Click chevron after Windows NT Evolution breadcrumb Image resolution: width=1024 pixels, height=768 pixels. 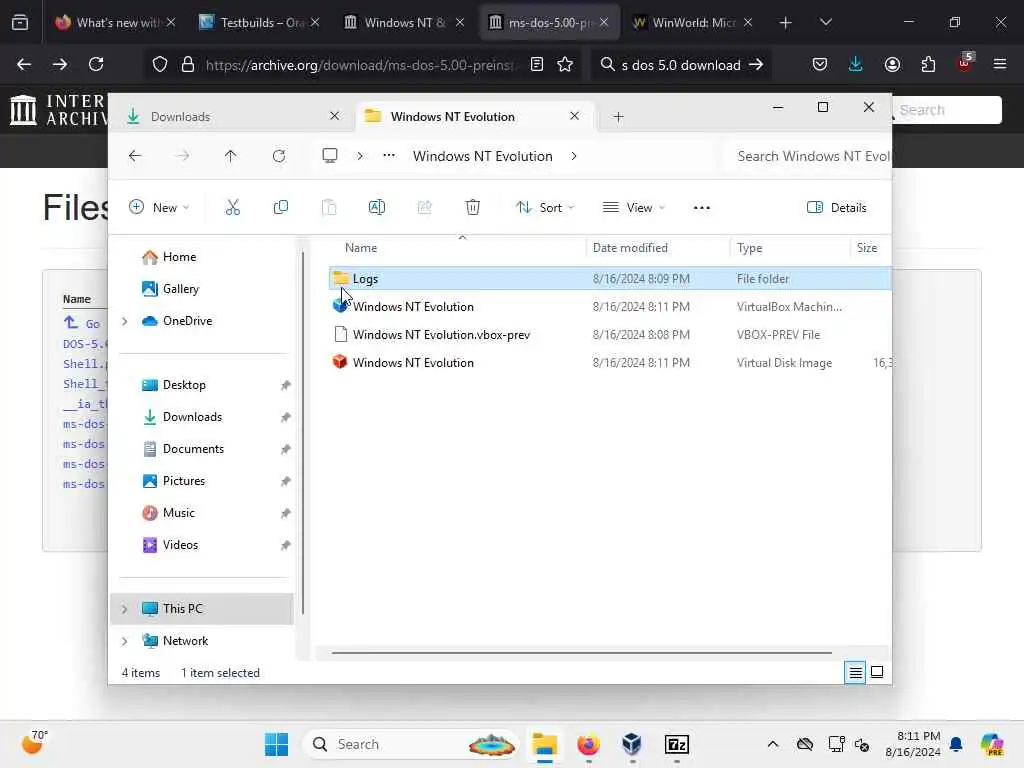pyautogui.click(x=573, y=156)
